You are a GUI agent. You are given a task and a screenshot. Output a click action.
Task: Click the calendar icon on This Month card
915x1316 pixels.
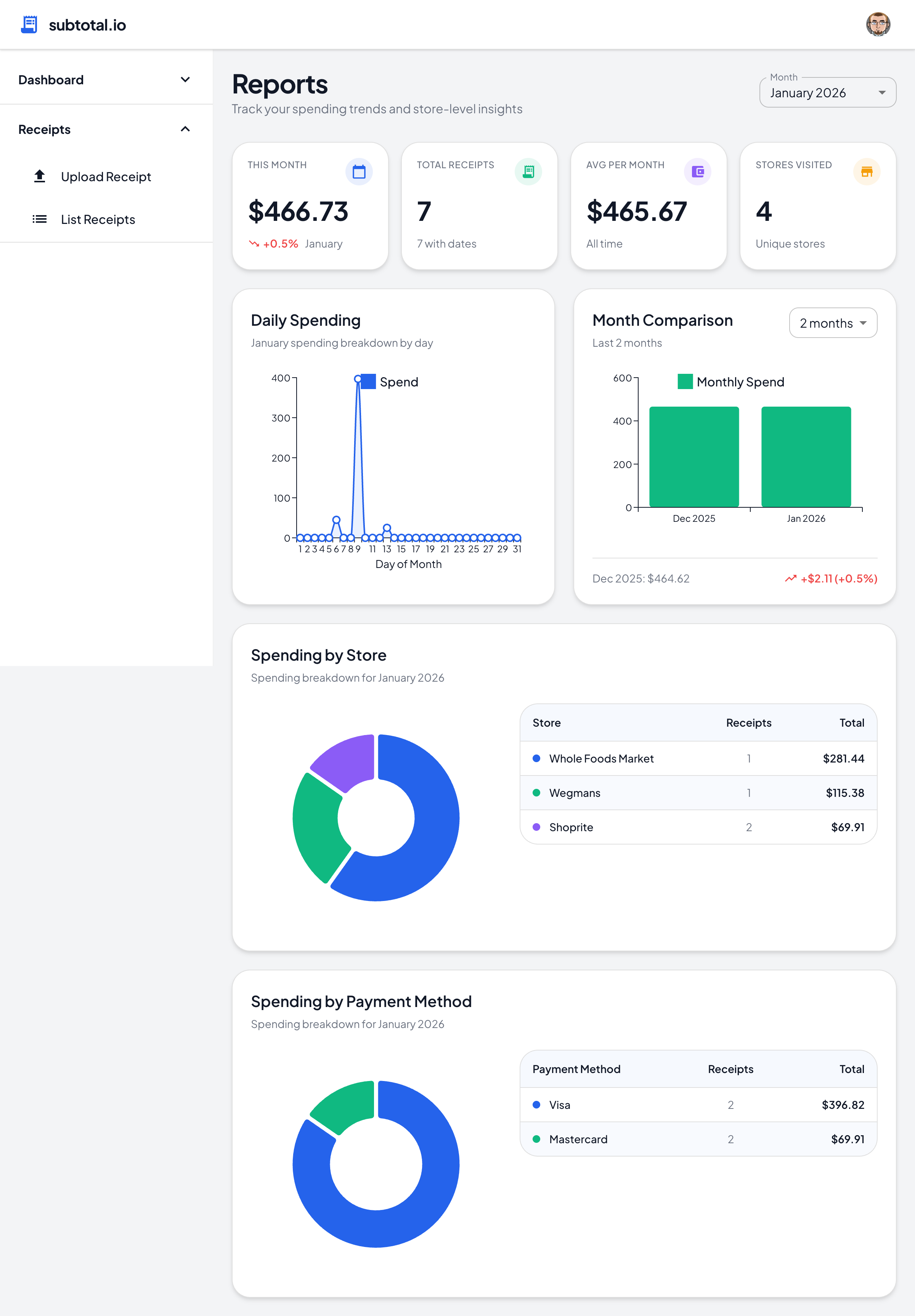coord(359,171)
